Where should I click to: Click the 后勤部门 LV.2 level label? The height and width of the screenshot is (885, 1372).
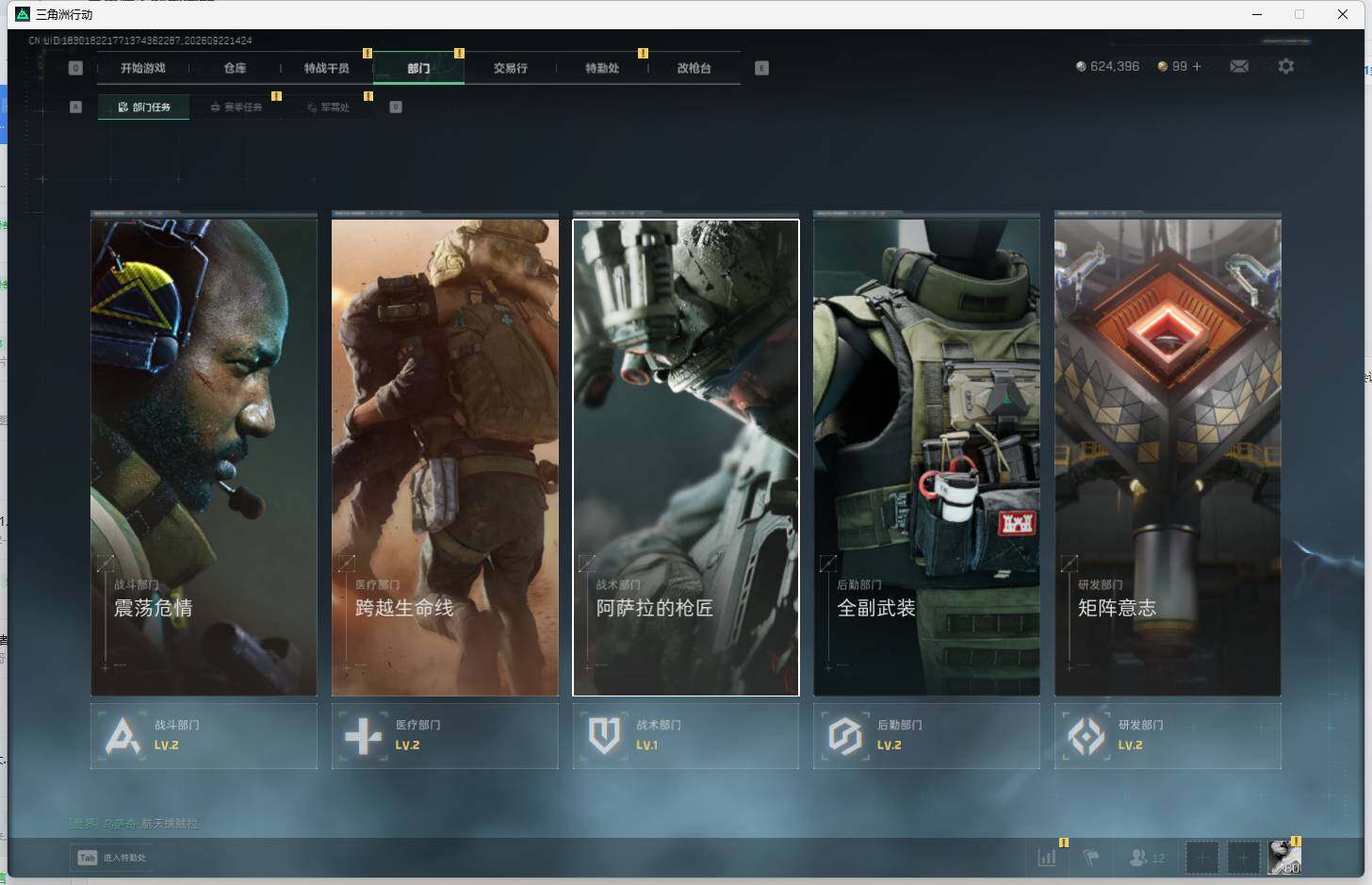(x=890, y=746)
